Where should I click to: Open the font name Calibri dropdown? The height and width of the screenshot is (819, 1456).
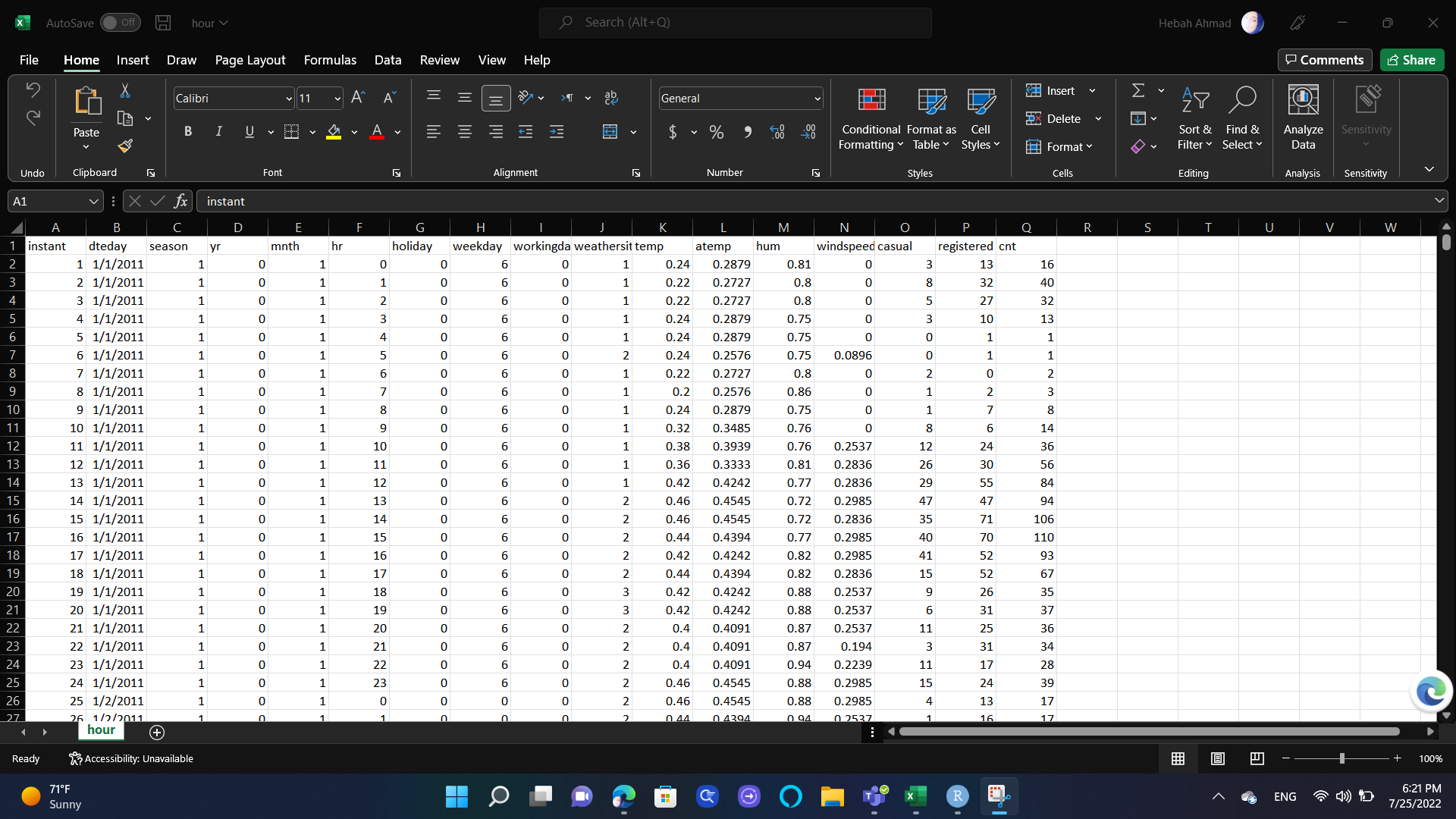point(289,99)
